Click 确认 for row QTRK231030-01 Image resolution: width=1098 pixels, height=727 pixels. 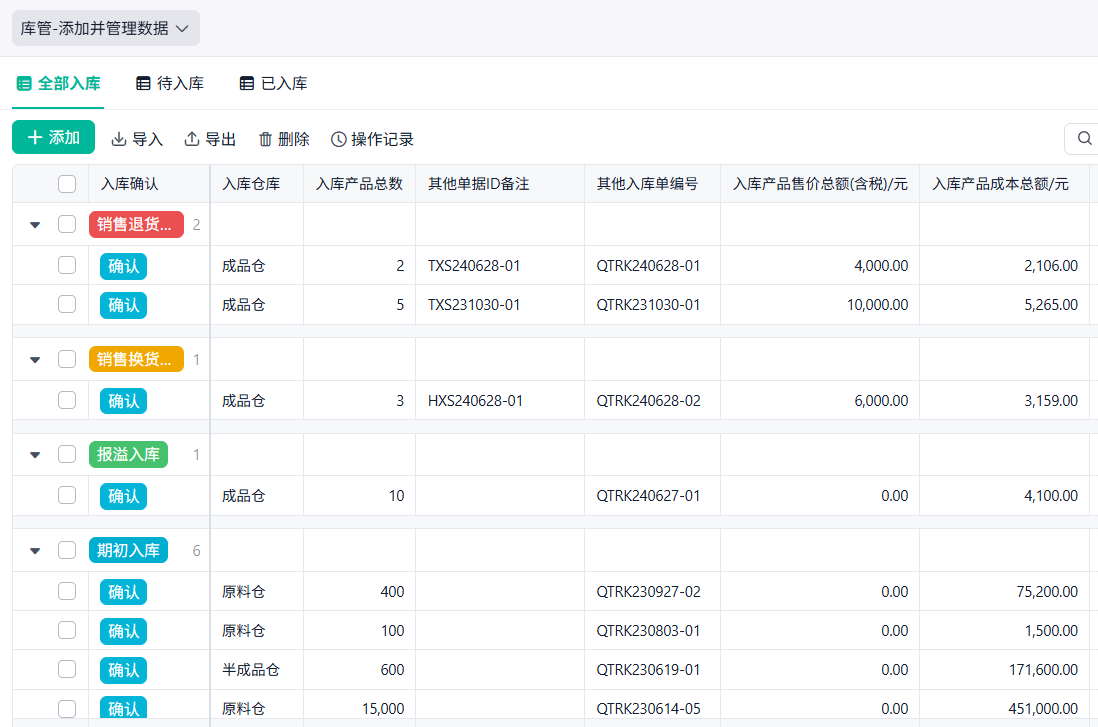tap(123, 305)
